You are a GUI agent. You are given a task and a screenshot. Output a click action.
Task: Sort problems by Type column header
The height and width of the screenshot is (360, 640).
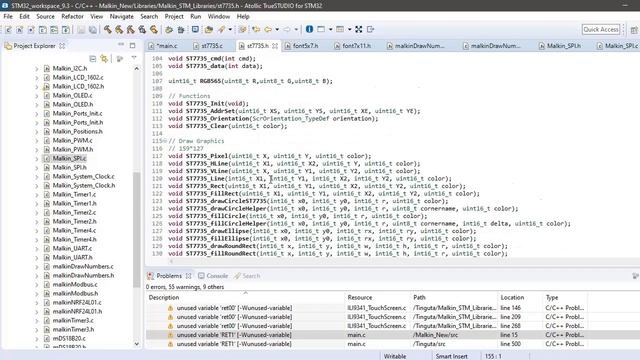565,298
